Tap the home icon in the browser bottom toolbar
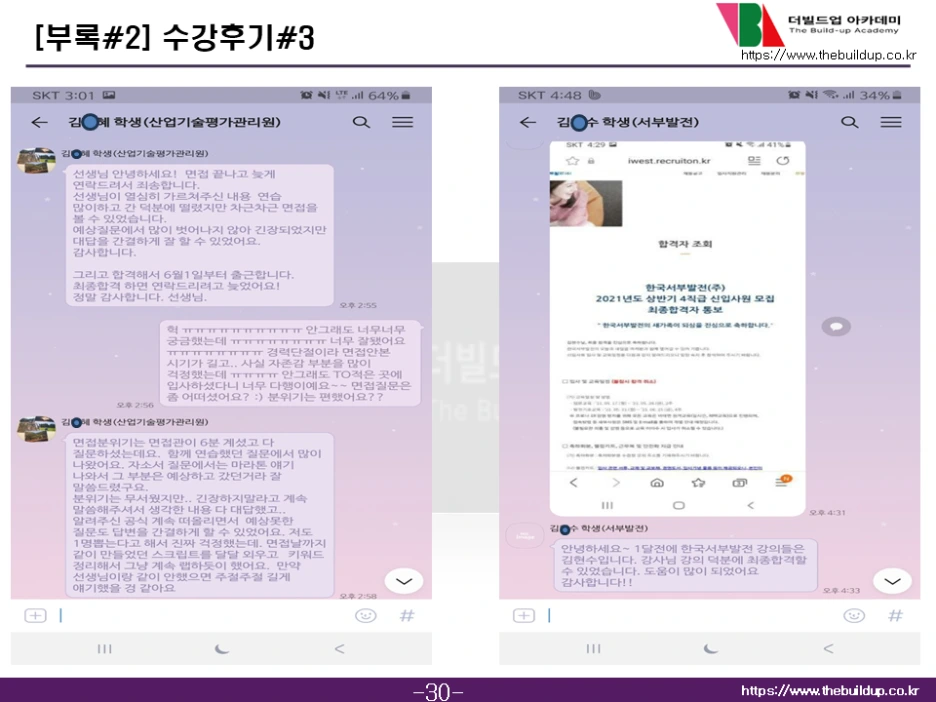This screenshot has width=936, height=702. (656, 482)
